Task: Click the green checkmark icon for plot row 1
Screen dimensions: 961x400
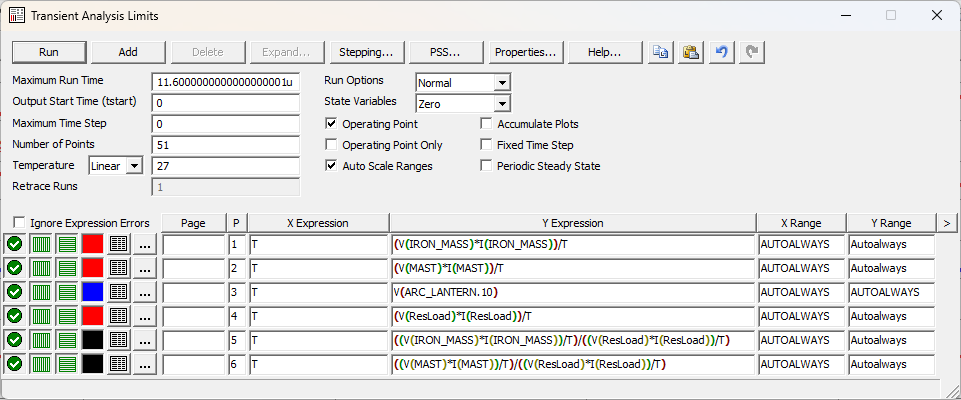Action: tap(15, 244)
